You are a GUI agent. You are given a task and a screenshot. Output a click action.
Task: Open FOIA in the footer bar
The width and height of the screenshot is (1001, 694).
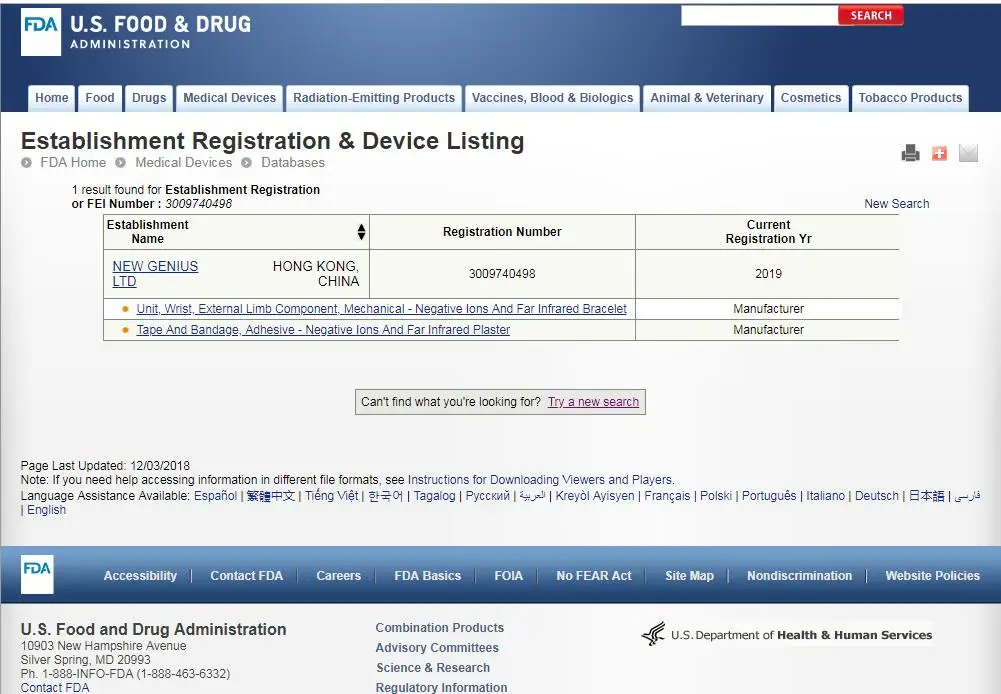coord(508,576)
